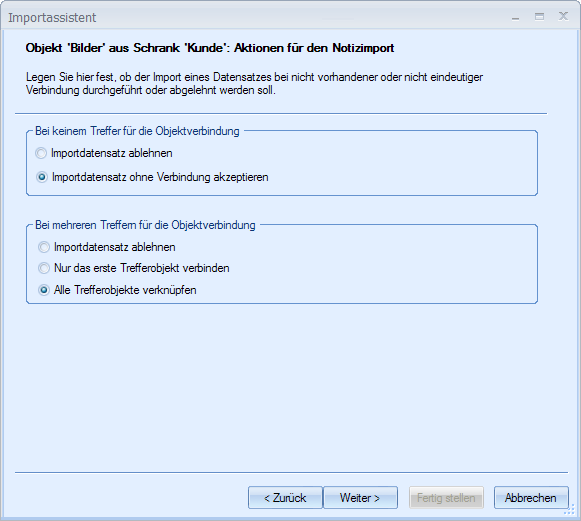The image size is (581, 521).
Task: Maximize the Importassistent window
Action: [x=540, y=17]
